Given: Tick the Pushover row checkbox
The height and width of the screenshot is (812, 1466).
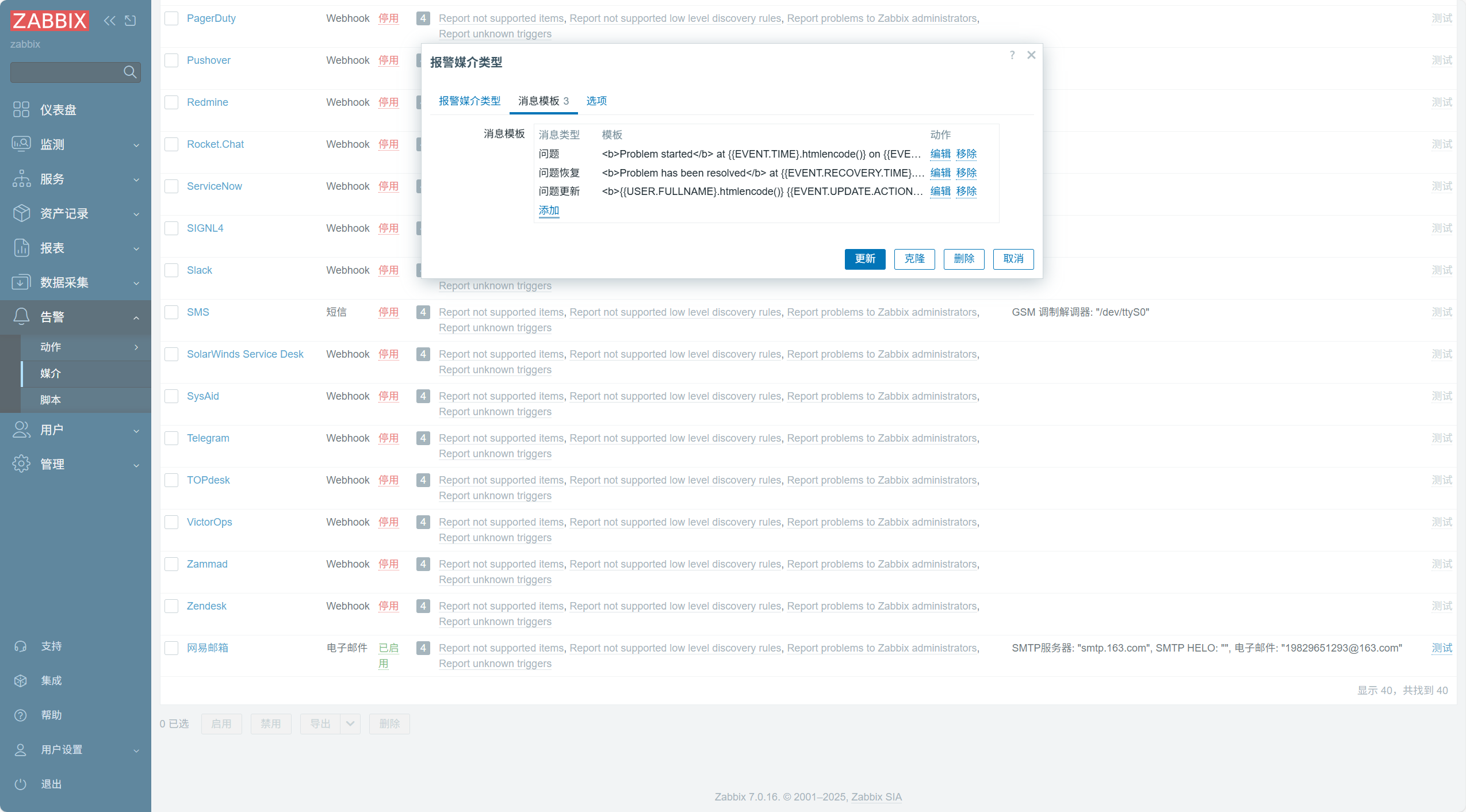Looking at the screenshot, I should click(x=171, y=60).
